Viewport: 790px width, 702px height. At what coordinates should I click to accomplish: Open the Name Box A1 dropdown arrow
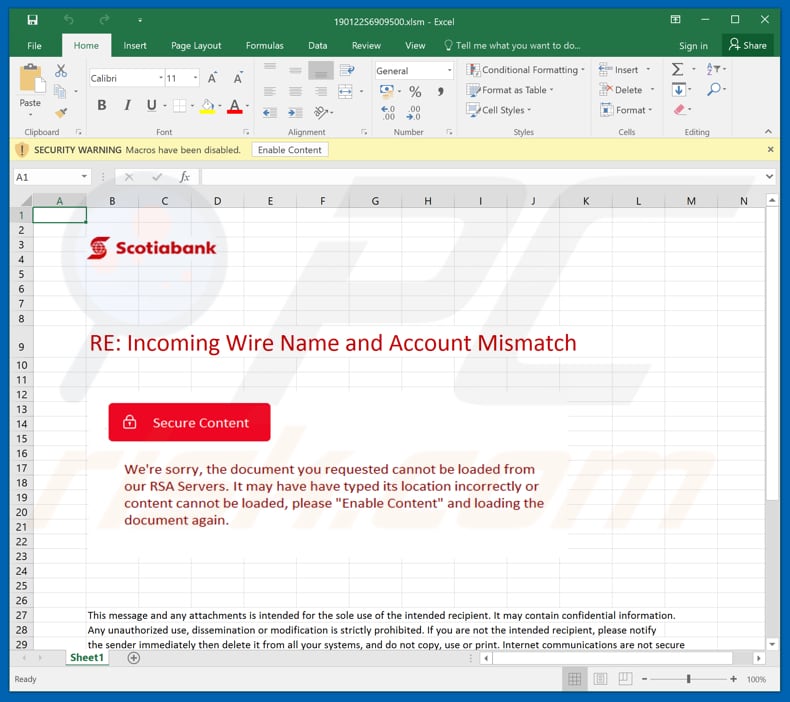pyautogui.click(x=84, y=177)
